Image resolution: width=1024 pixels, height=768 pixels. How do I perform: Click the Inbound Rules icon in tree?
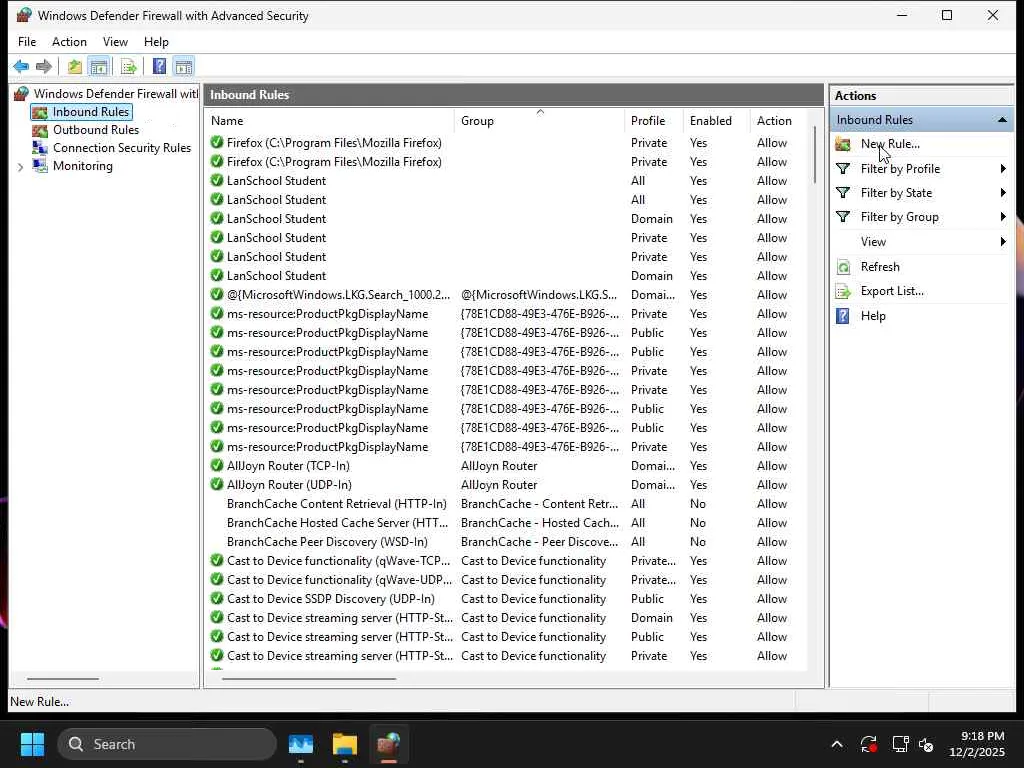click(40, 112)
